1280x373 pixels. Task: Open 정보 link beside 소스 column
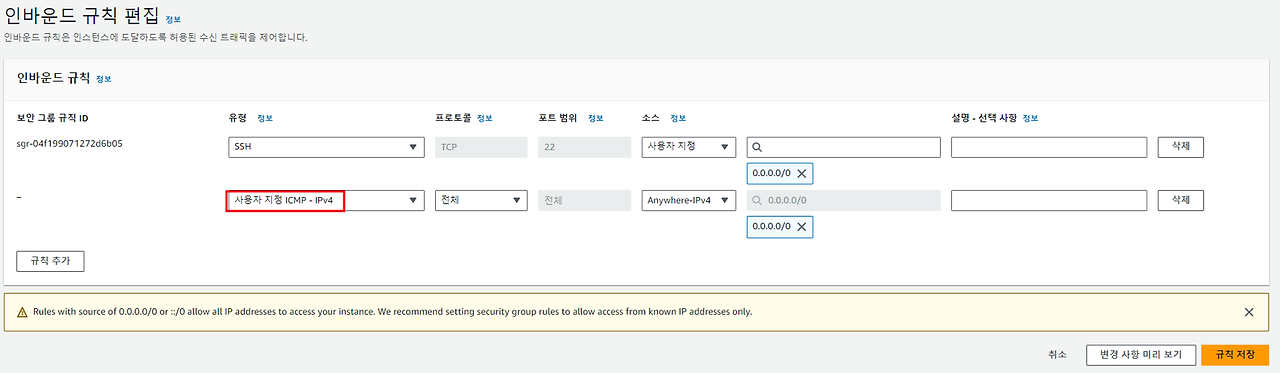(678, 118)
